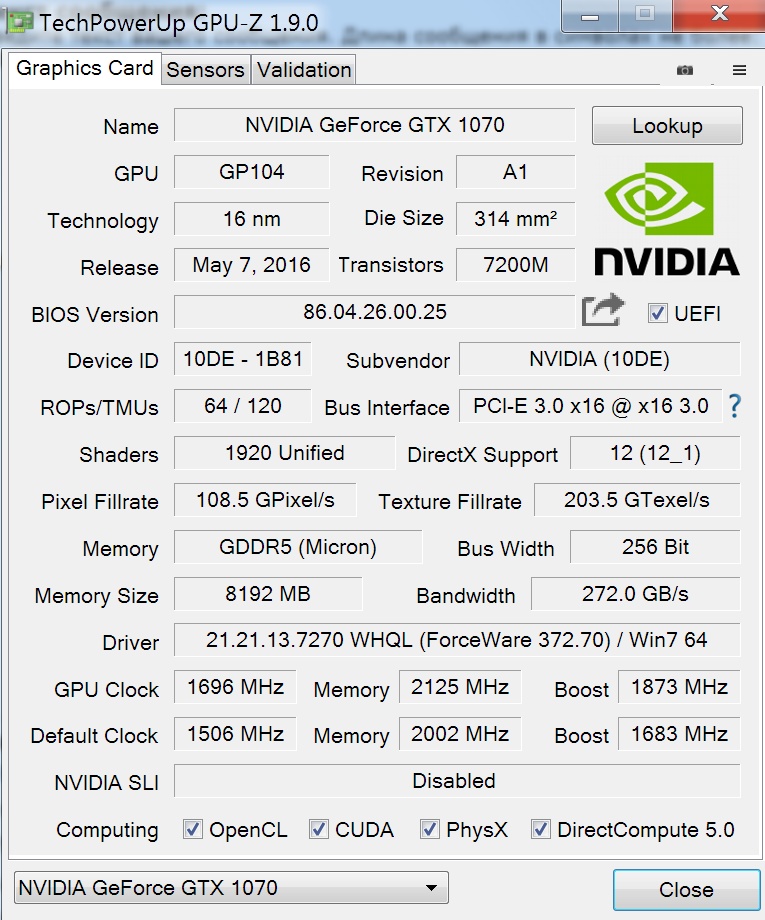Switch to the Validation tab
Viewport: 765px width, 920px height.
(304, 70)
